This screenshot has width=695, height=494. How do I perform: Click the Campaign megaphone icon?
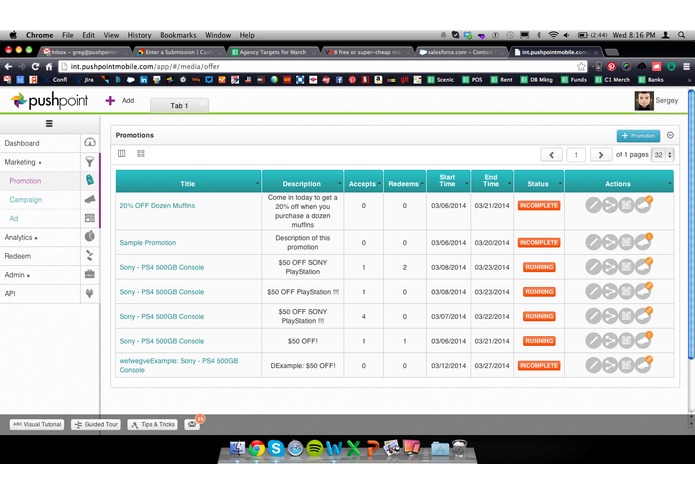tap(90, 199)
